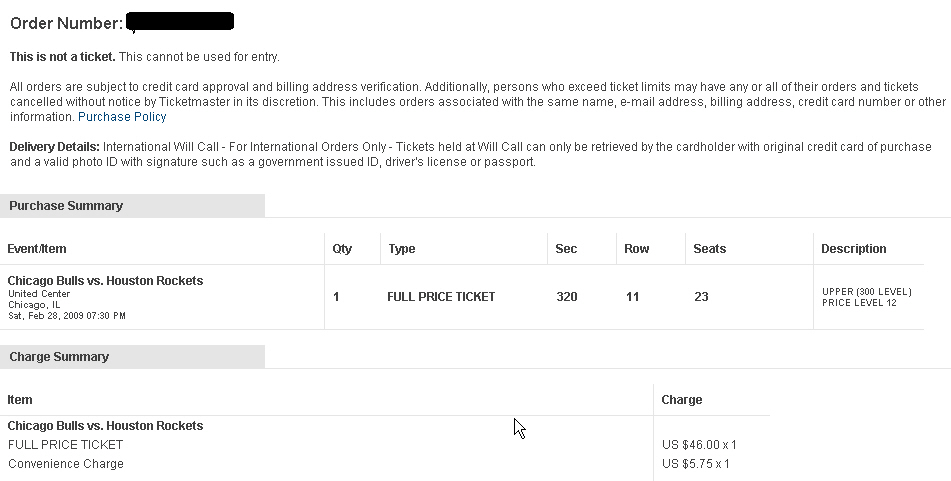Click the Event/Item column header
The width and height of the screenshot is (951, 481).
click(37, 249)
